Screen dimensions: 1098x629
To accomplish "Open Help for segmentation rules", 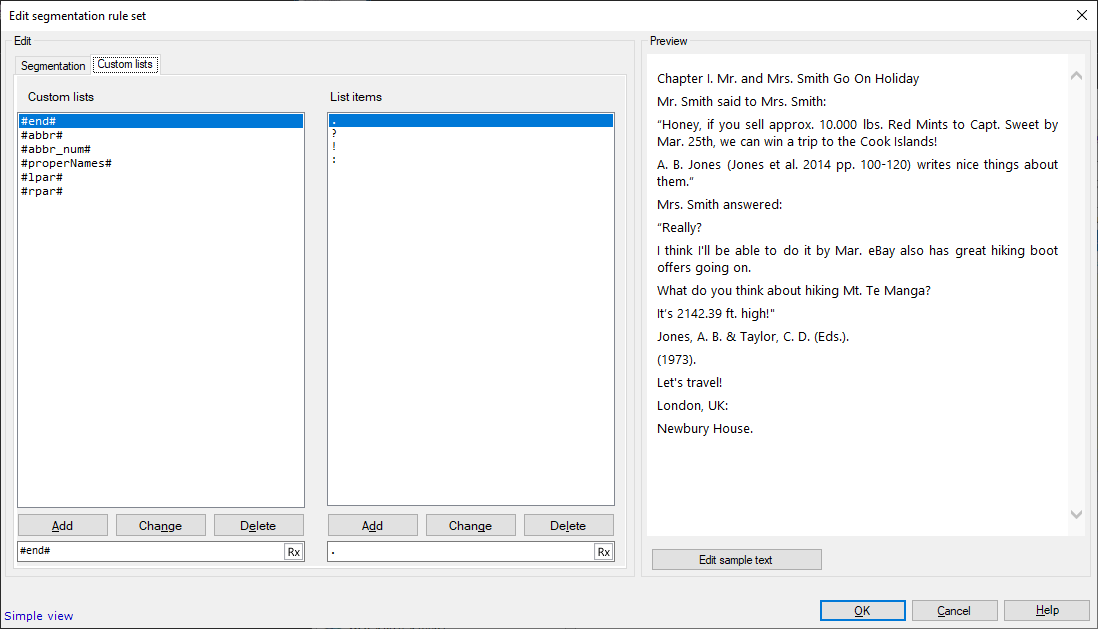I will pos(1046,610).
